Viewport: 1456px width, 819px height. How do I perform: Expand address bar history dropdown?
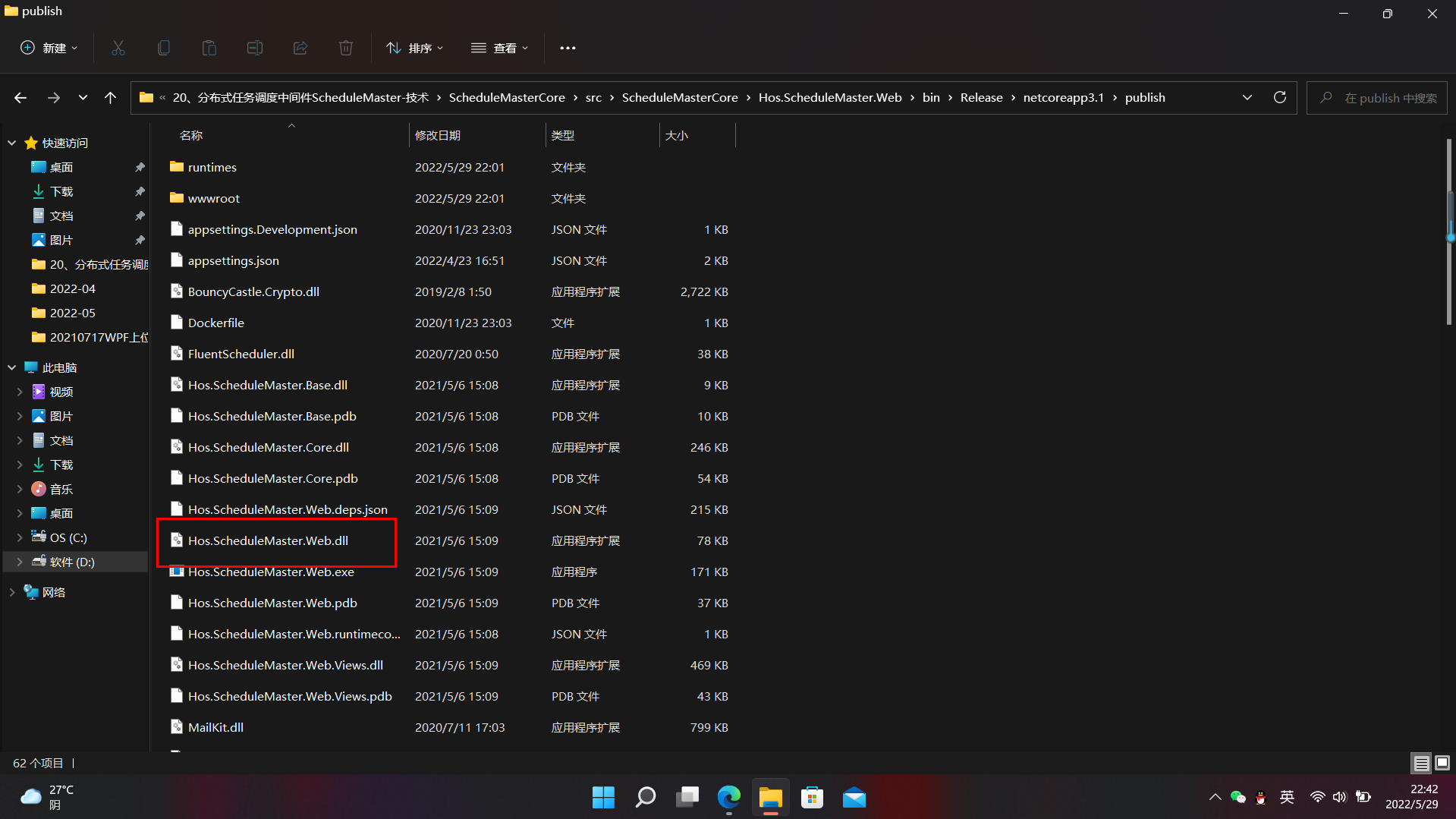pos(1247,97)
